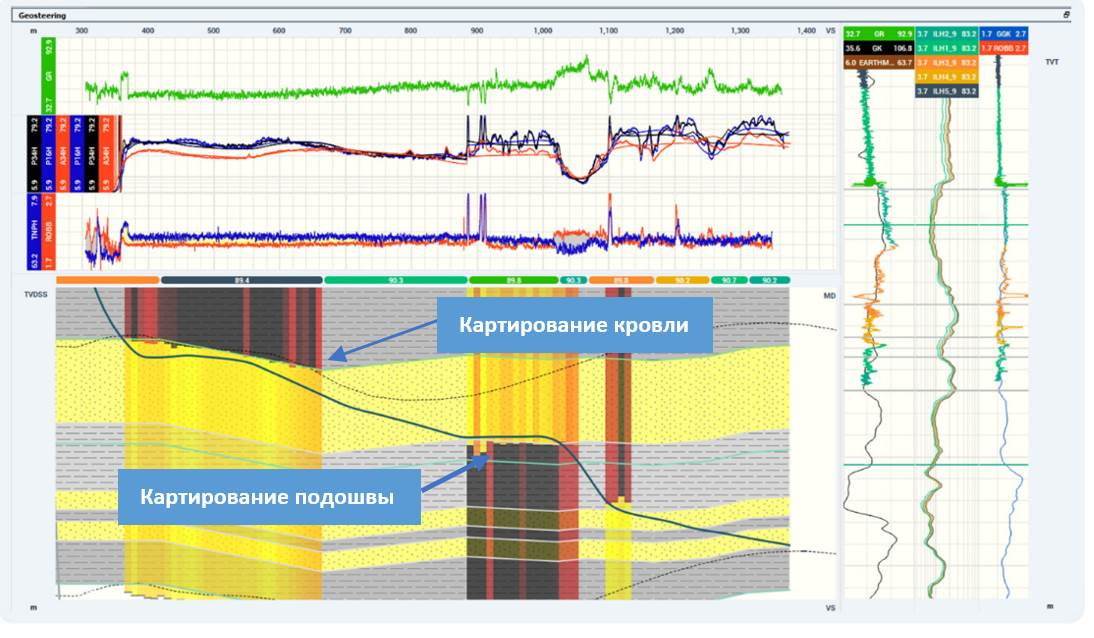Click the 1,400 tick on VS axis
Image resolution: width=1094 pixels, height=638 pixels.
coord(806,31)
